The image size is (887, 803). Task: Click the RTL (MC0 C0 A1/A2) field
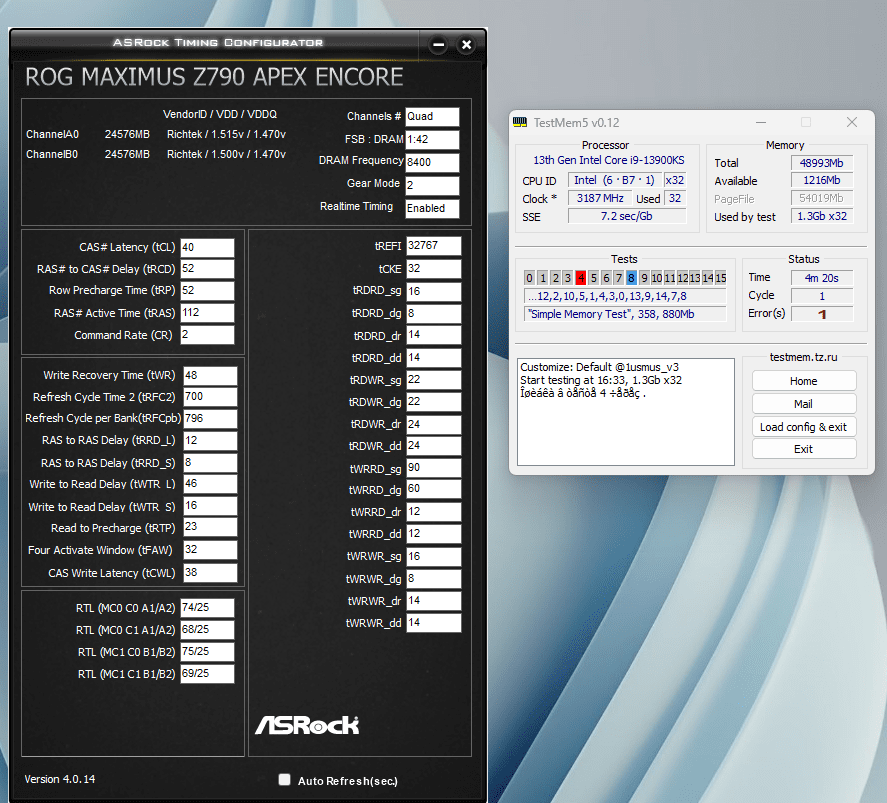point(207,607)
